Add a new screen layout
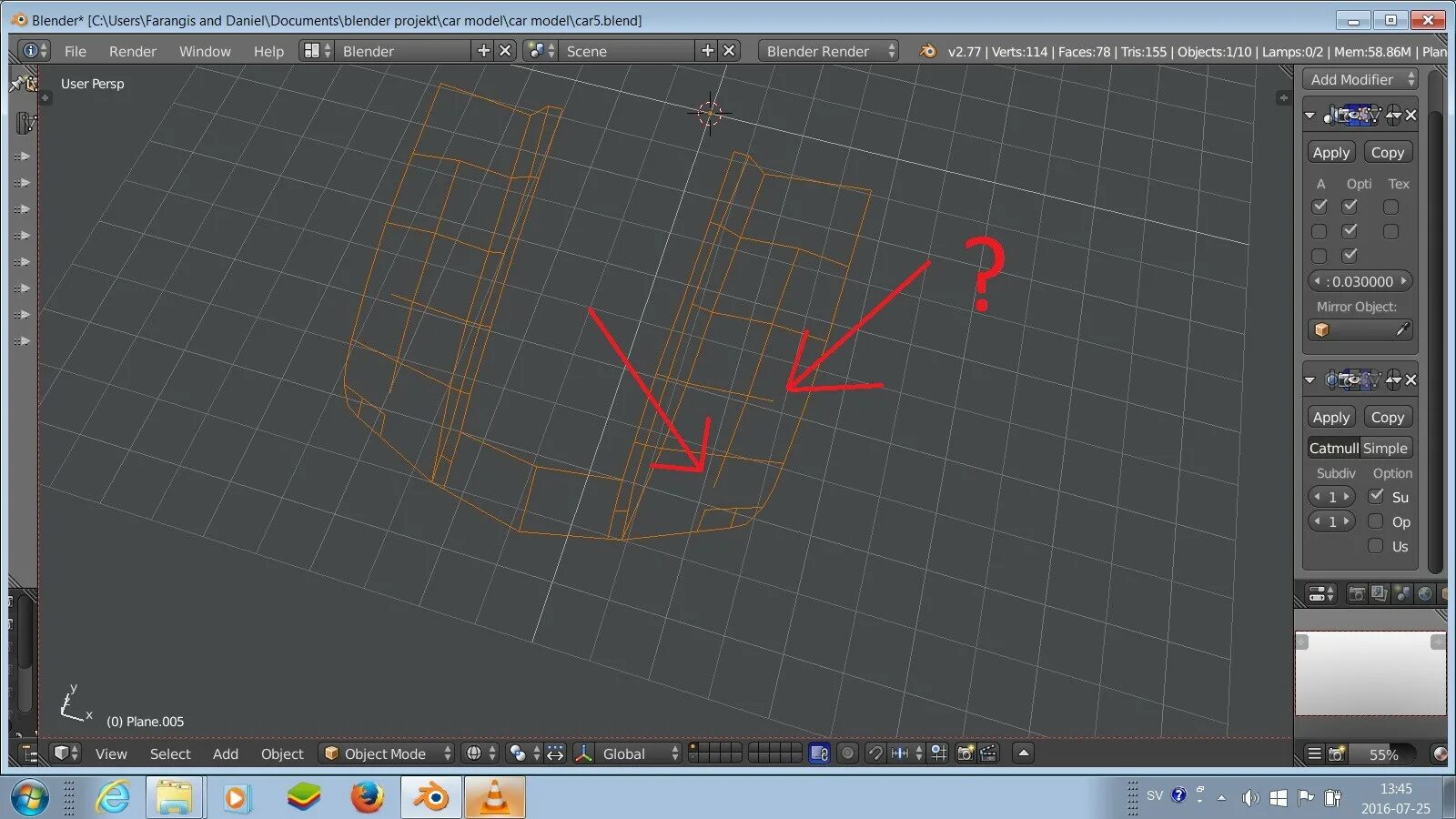 tap(484, 51)
